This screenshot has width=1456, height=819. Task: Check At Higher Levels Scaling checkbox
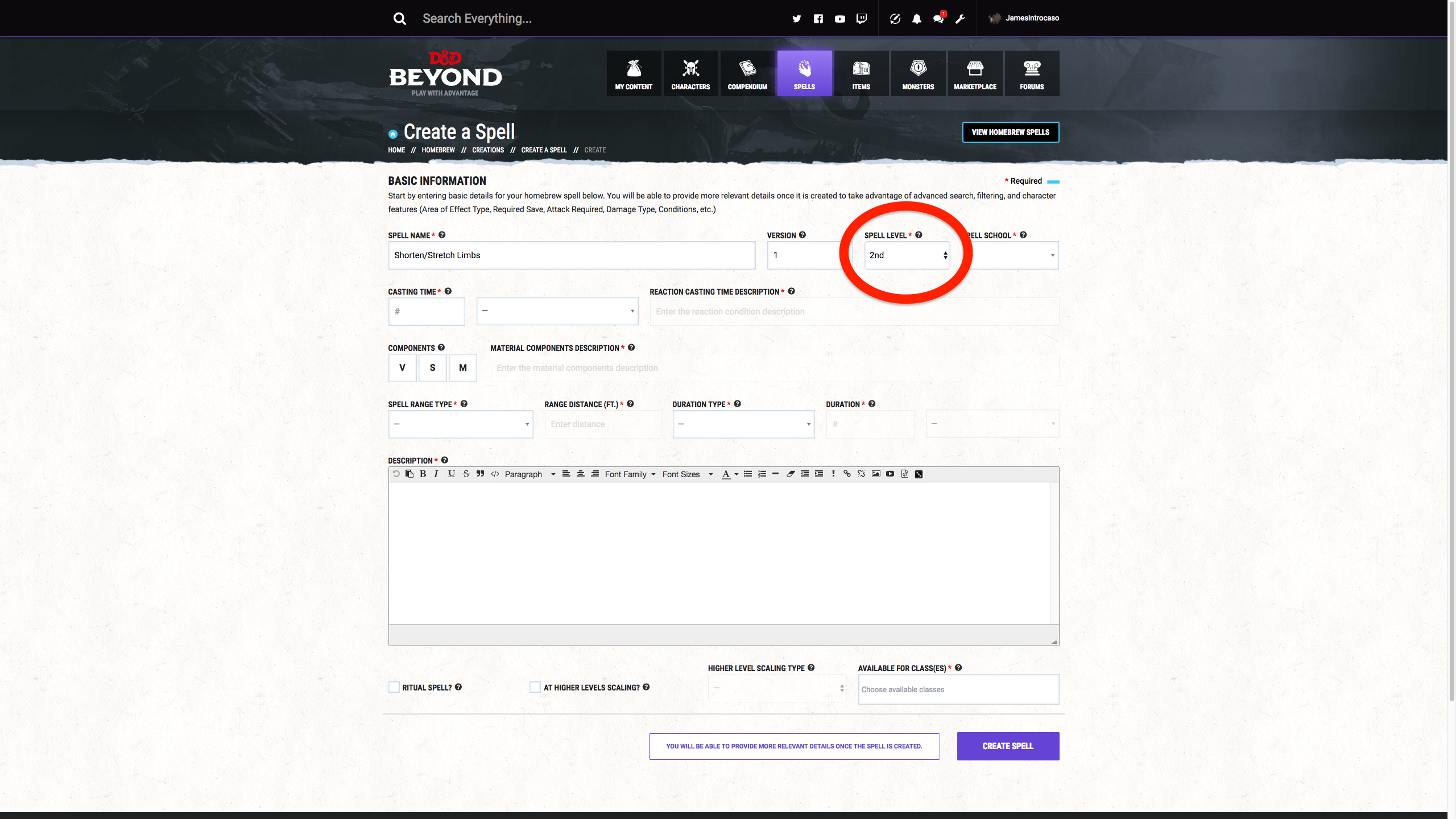[x=535, y=687]
